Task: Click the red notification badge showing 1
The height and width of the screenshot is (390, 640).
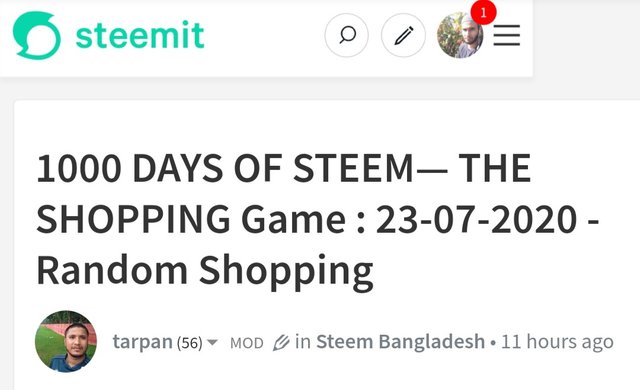Action: (x=484, y=13)
